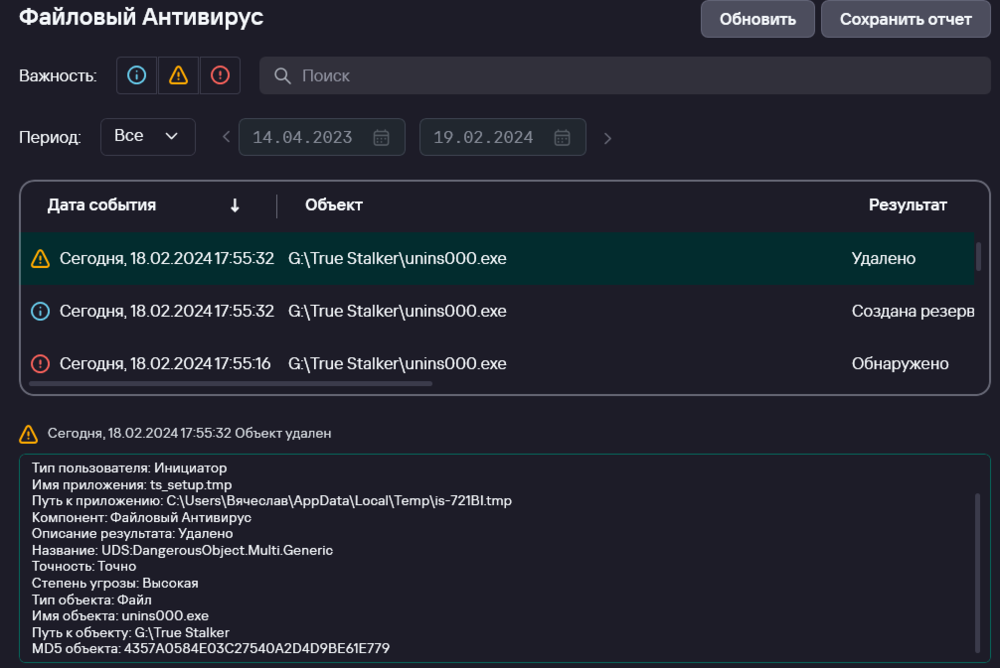
Task: Click the Результат column header
Action: (x=907, y=205)
